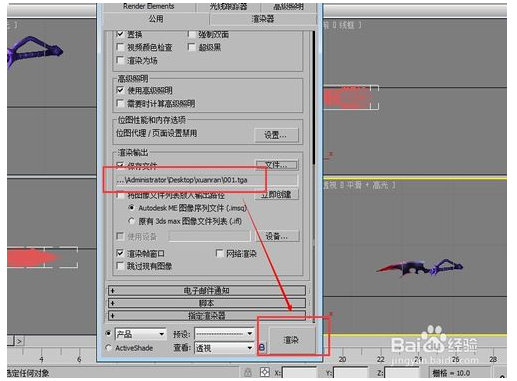Toggle 使用高级照明 checkbox
The image size is (517, 381).
coord(120,90)
